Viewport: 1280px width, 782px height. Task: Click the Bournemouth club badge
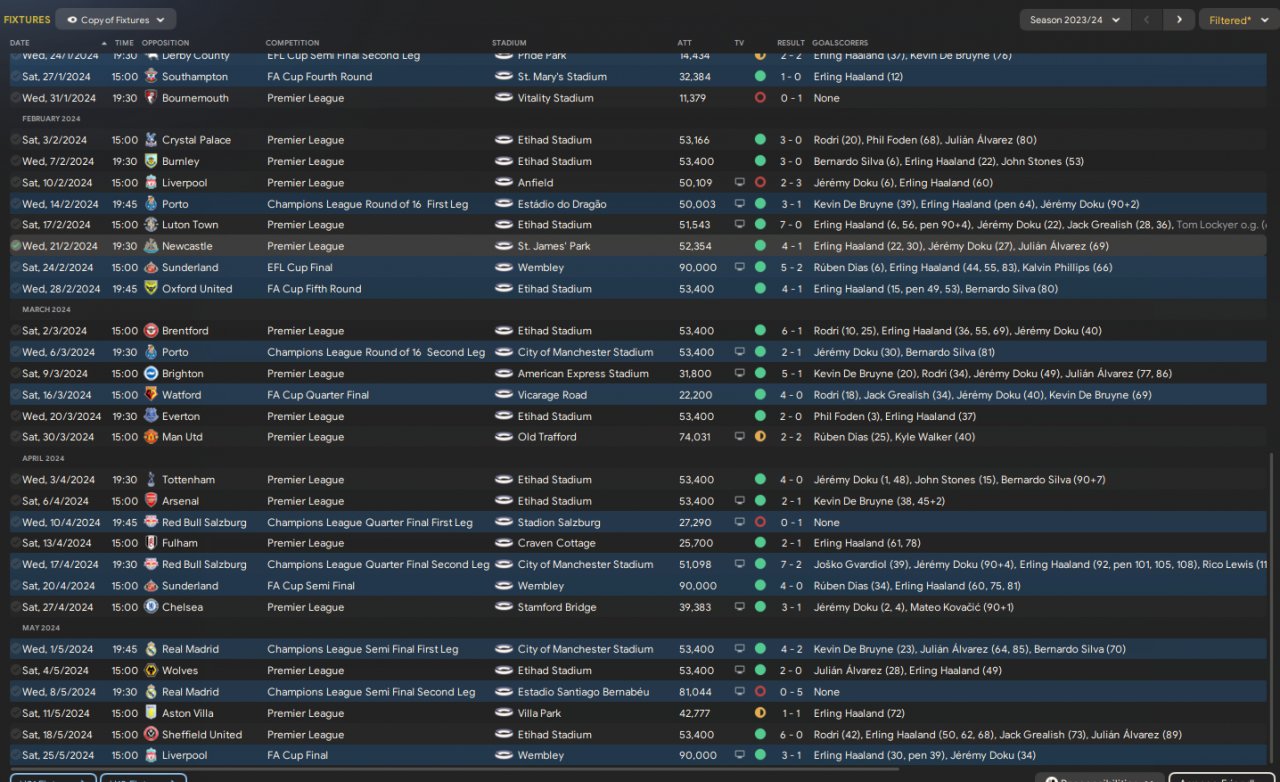[151, 98]
